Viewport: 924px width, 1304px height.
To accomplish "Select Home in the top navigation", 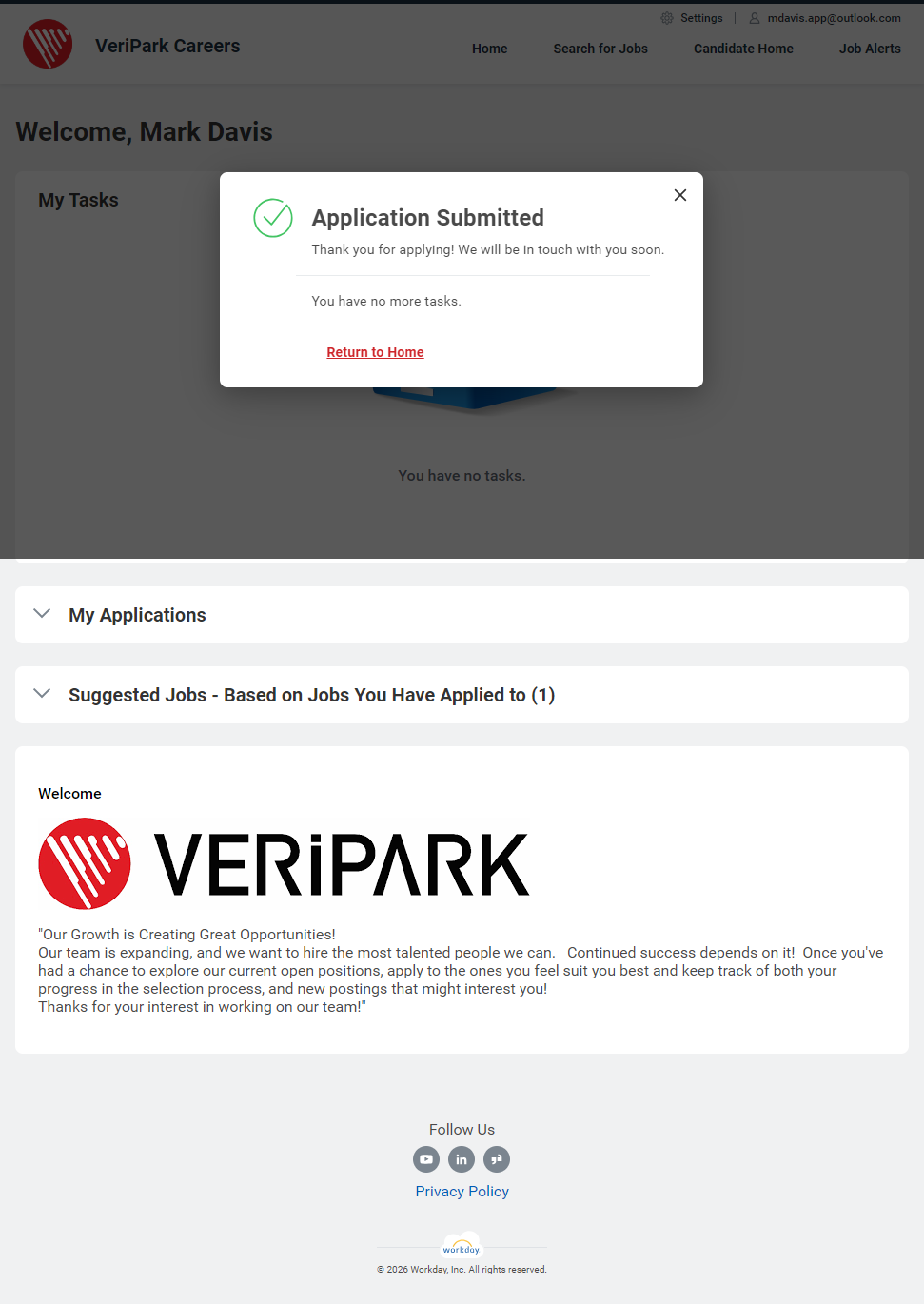I will point(489,49).
